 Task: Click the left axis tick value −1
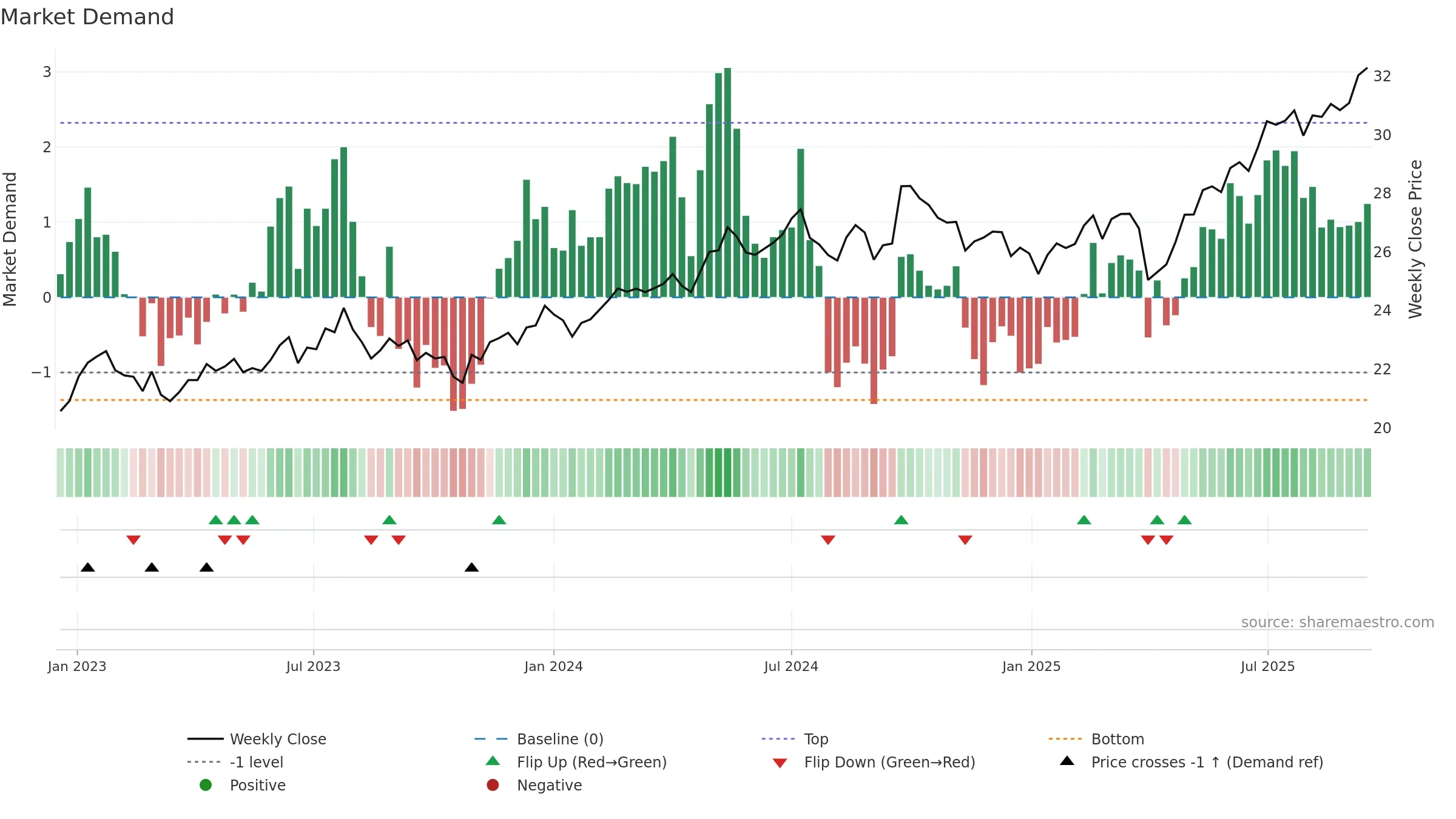41,372
